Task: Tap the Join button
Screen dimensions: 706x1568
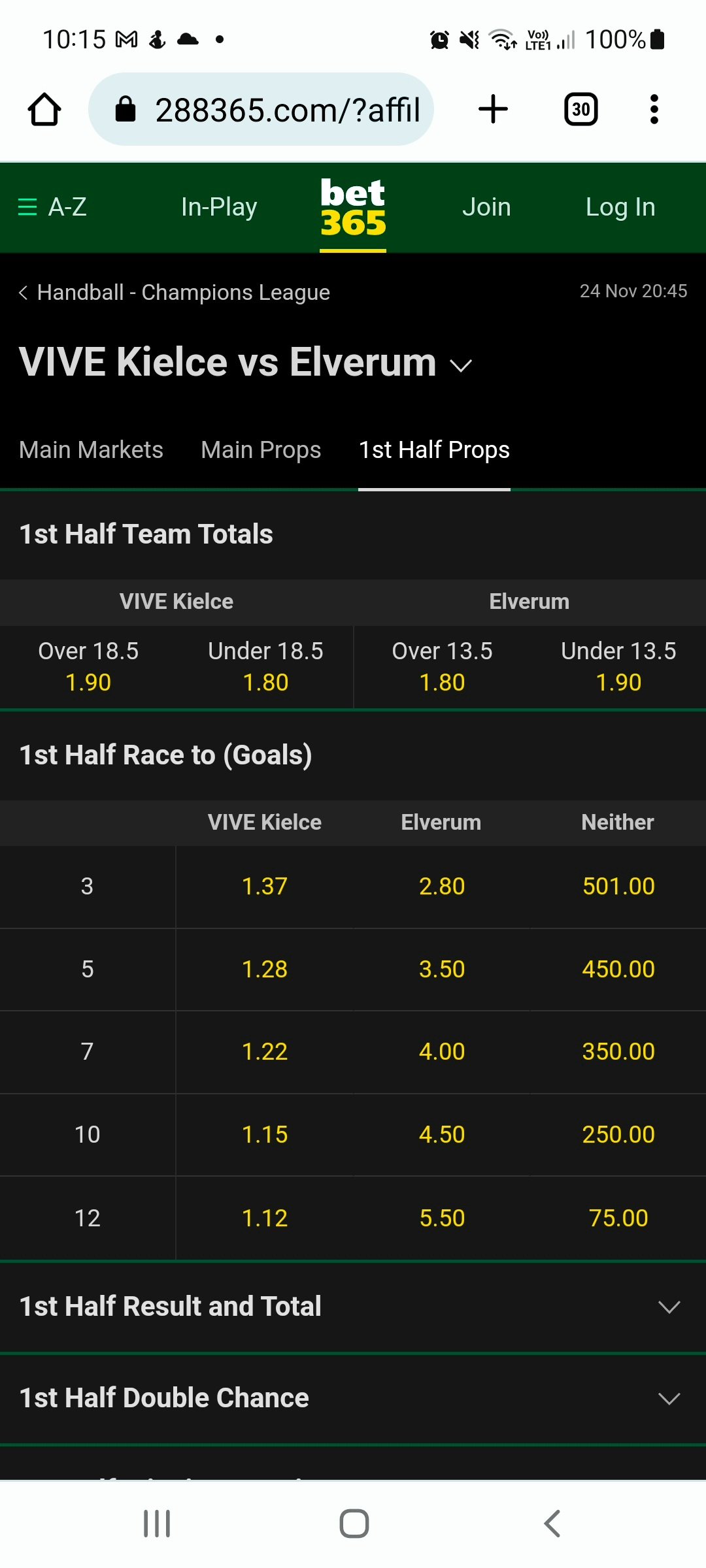Action: [486, 207]
